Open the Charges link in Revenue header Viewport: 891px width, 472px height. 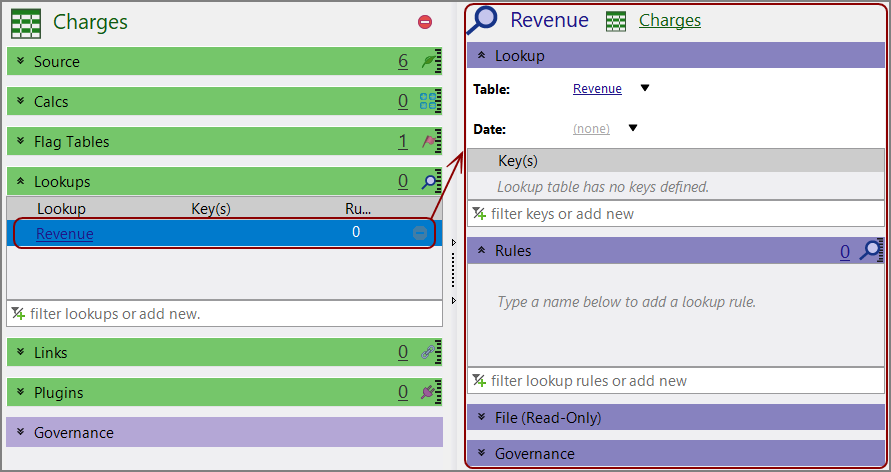tap(670, 20)
